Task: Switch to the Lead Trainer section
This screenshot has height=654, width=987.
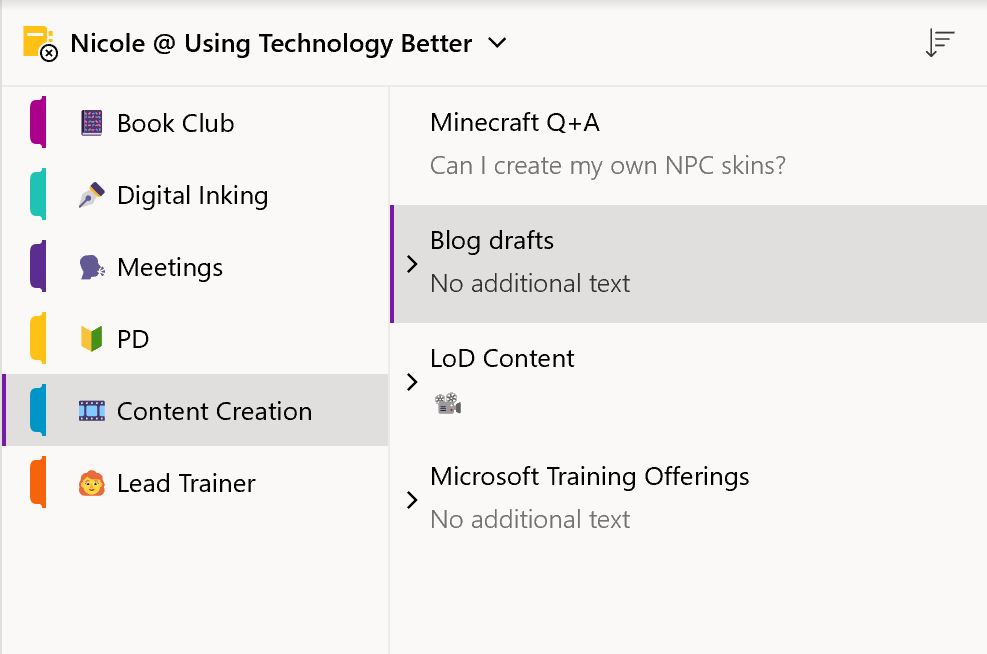Action: pyautogui.click(x=195, y=483)
